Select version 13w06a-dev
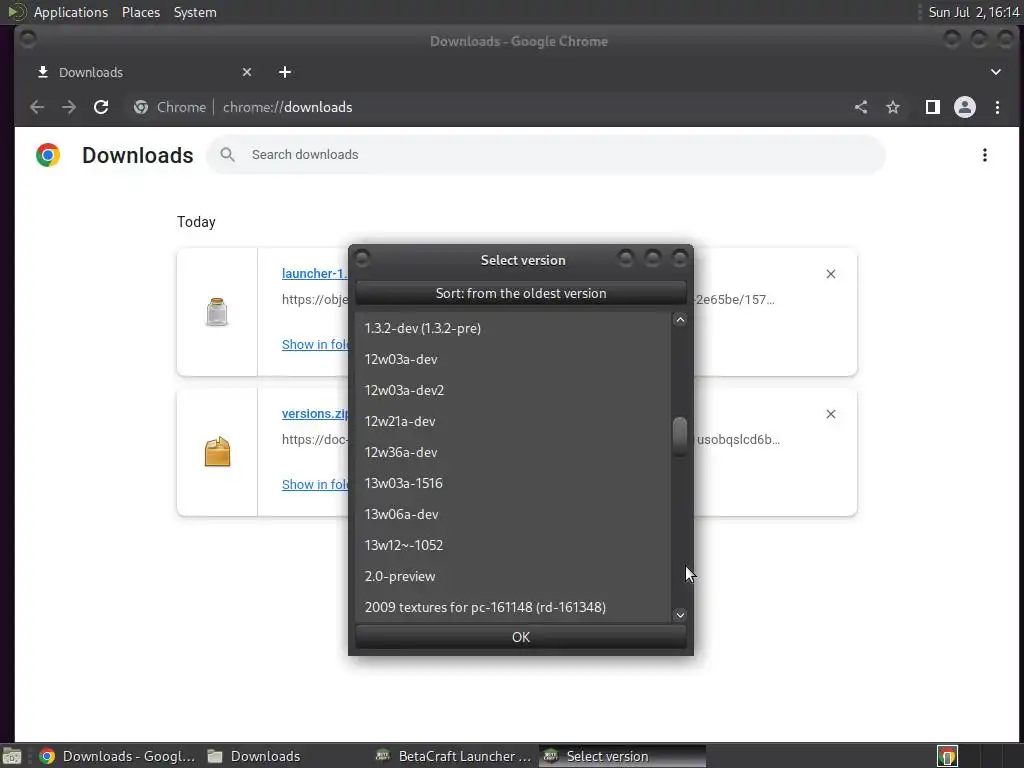 point(513,514)
